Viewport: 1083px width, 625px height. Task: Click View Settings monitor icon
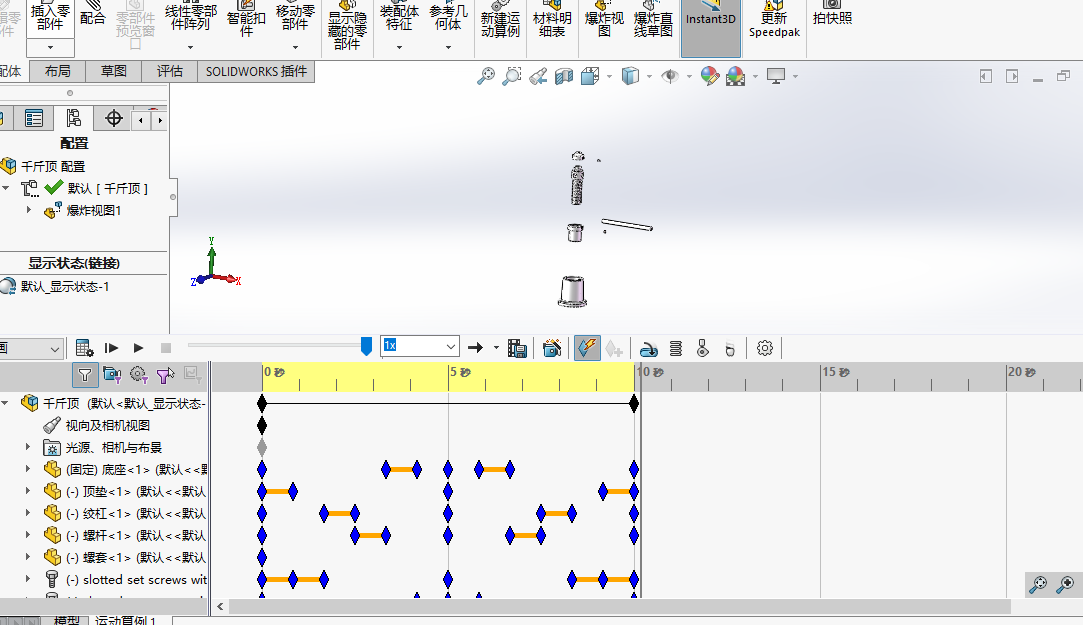[x=776, y=76]
